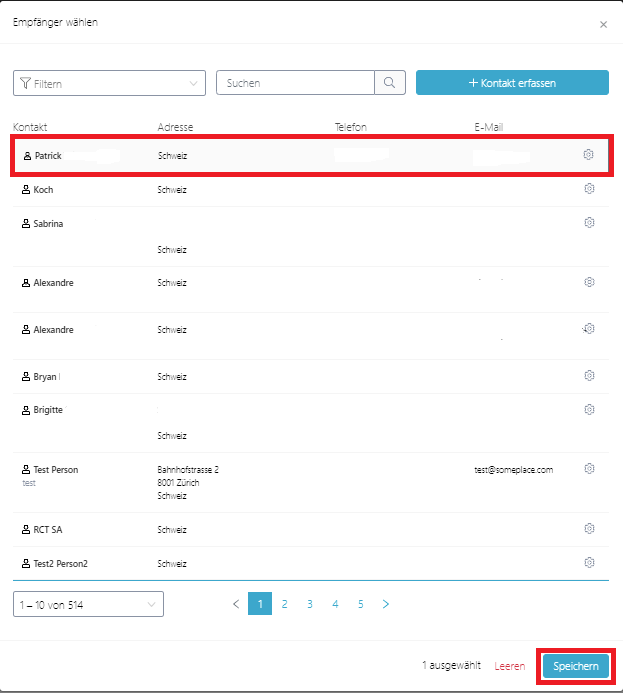Go to next page arrow

(x=386, y=604)
